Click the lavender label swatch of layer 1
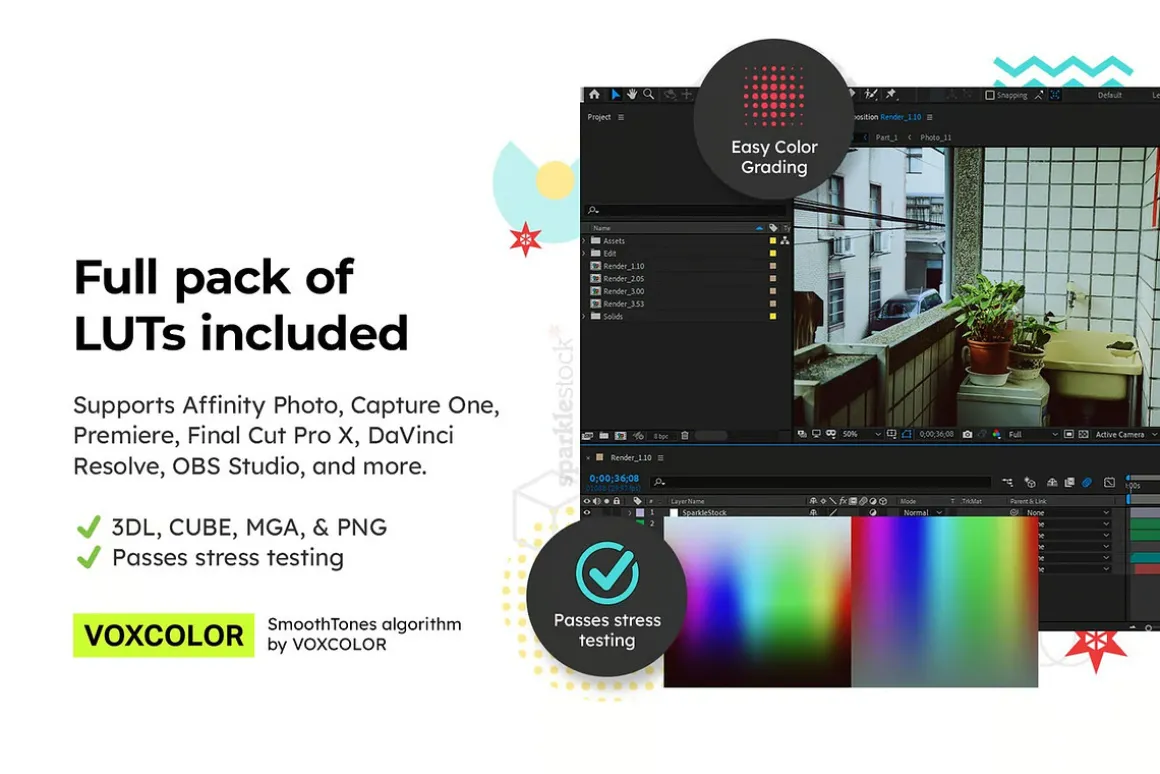 pos(640,512)
